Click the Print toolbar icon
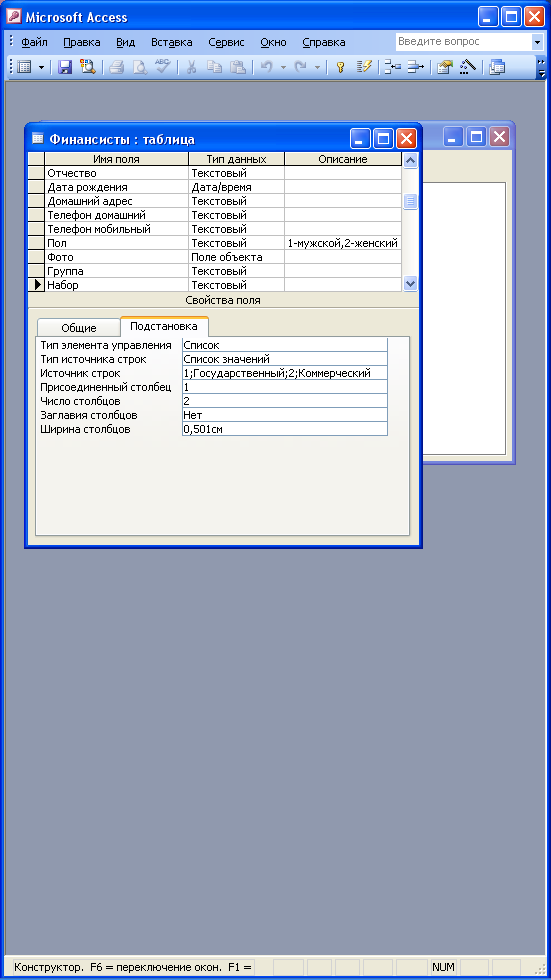 tap(117, 67)
